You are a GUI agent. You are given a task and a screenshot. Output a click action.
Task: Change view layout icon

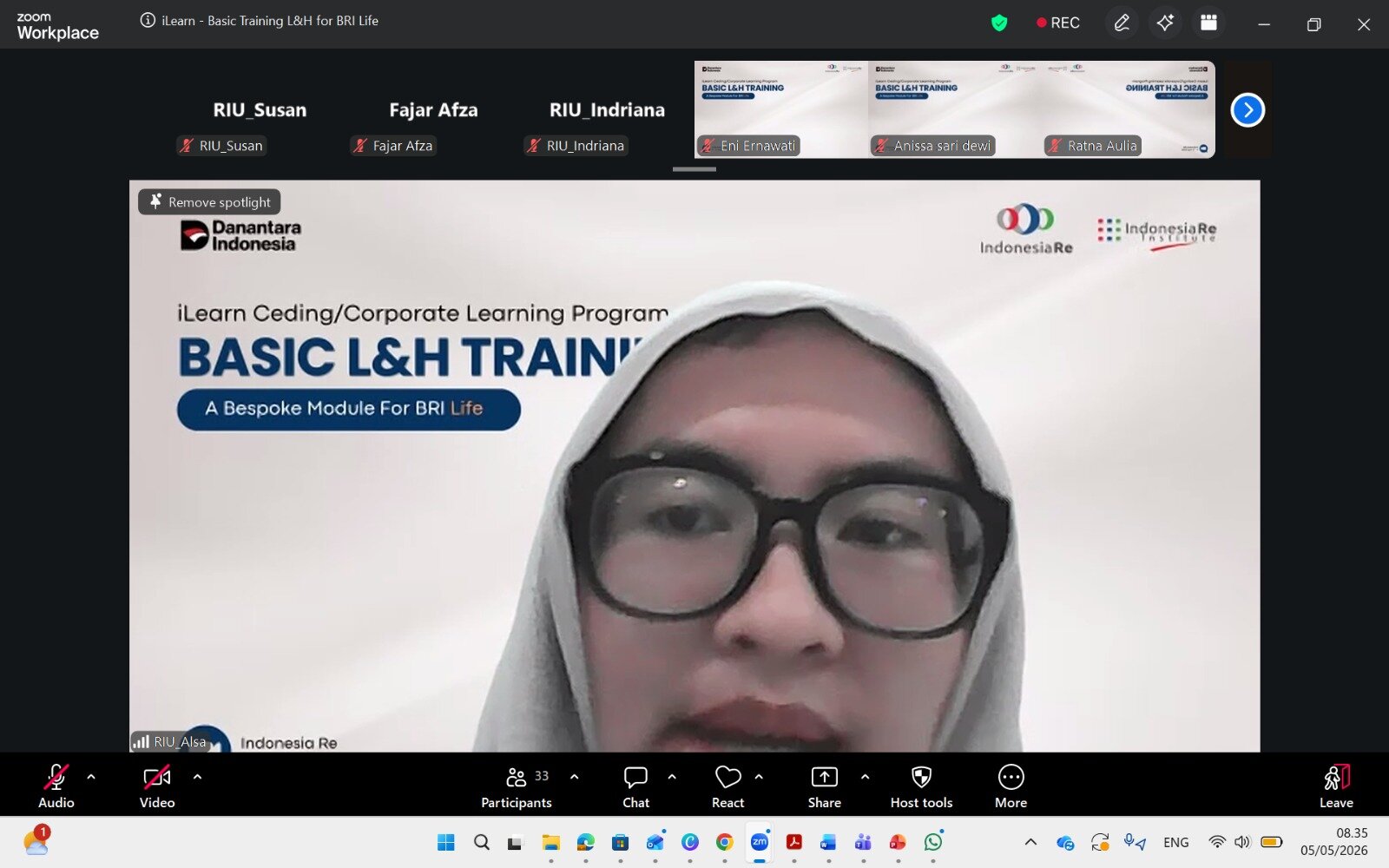pos(1208,23)
